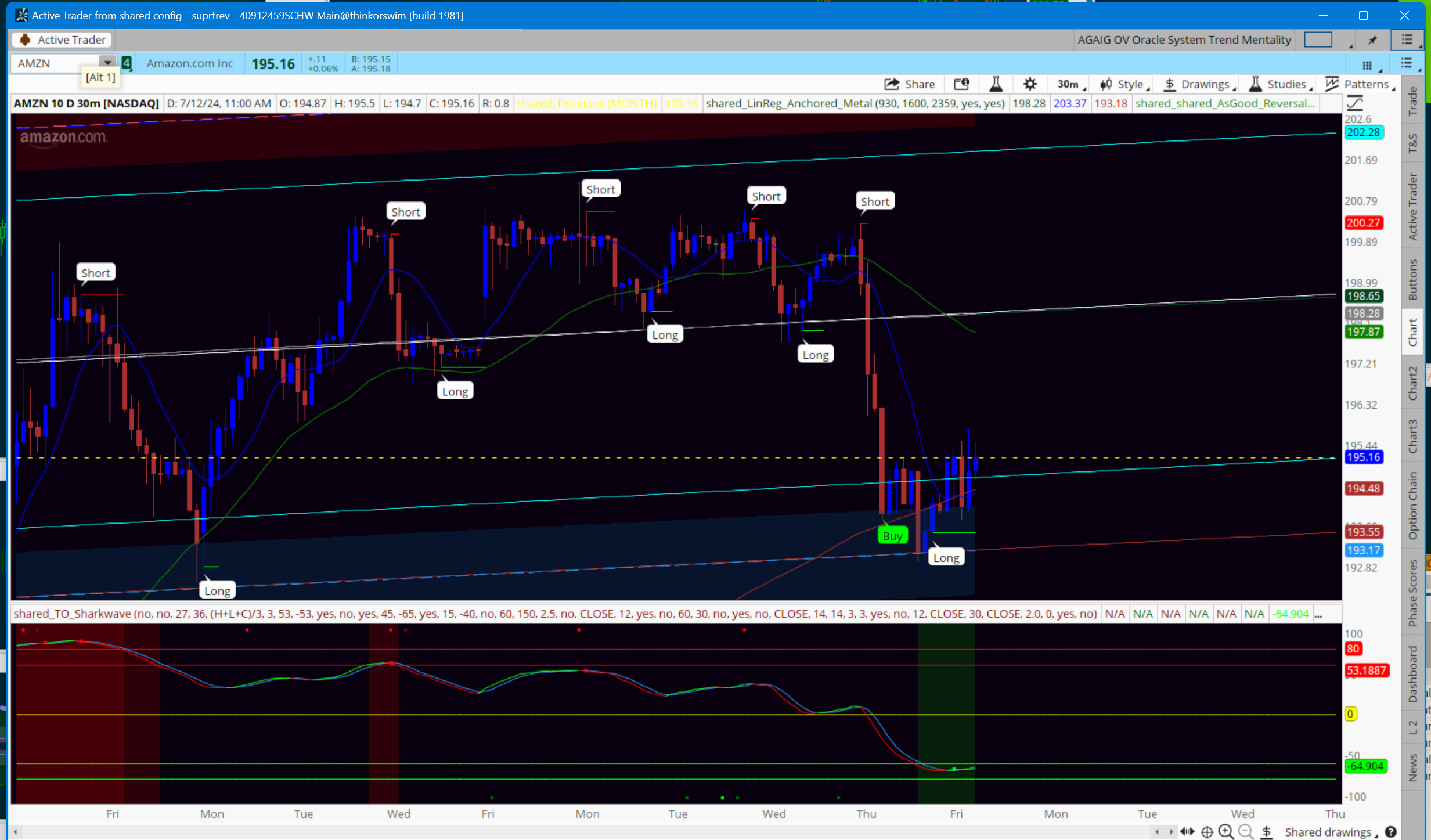This screenshot has width=1431, height=840.
Task: Switch to the Chart3 sidebar tab
Action: click(1413, 436)
